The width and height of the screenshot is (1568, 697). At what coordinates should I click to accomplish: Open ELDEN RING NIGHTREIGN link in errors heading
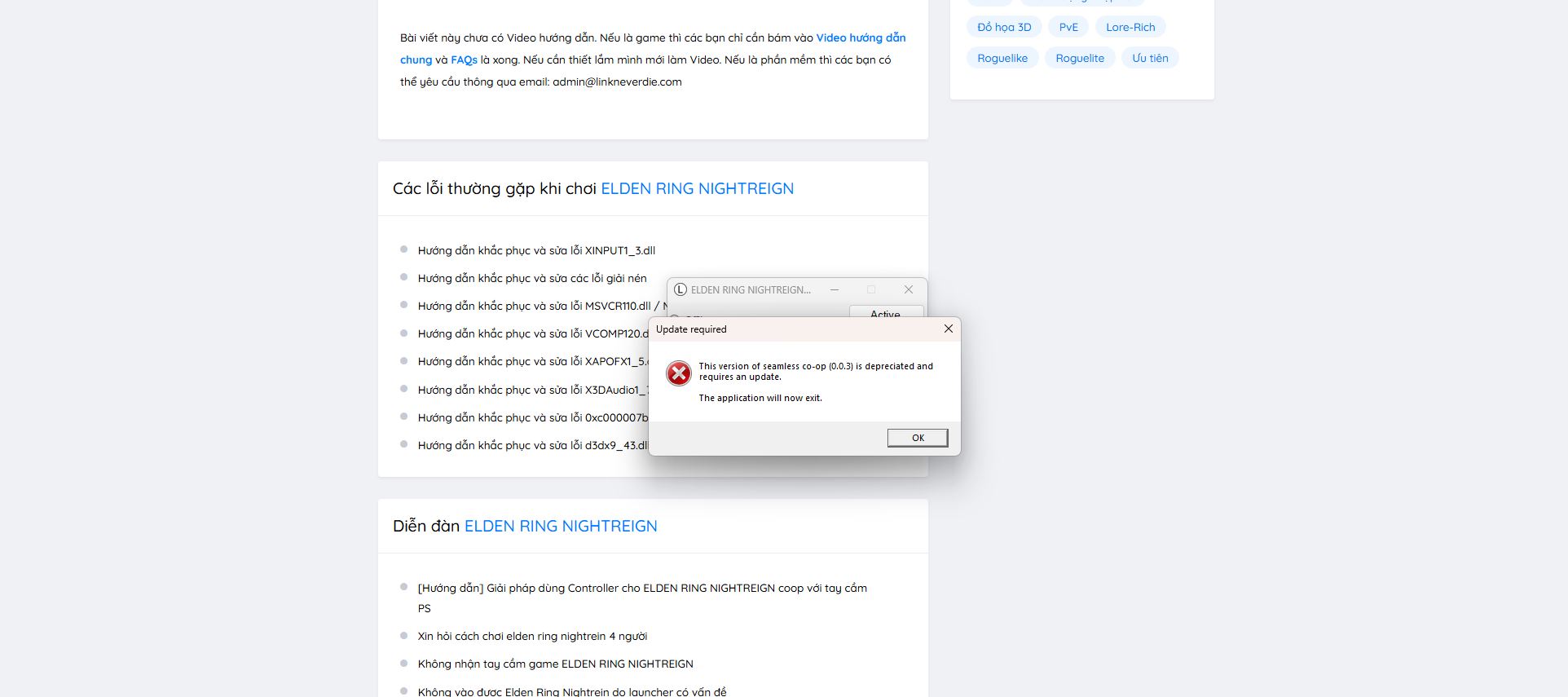pos(697,188)
